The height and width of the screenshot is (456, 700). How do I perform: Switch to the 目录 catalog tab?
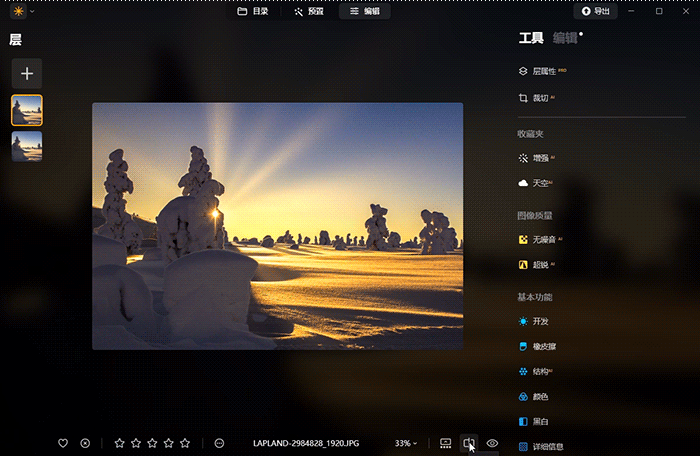click(x=253, y=11)
